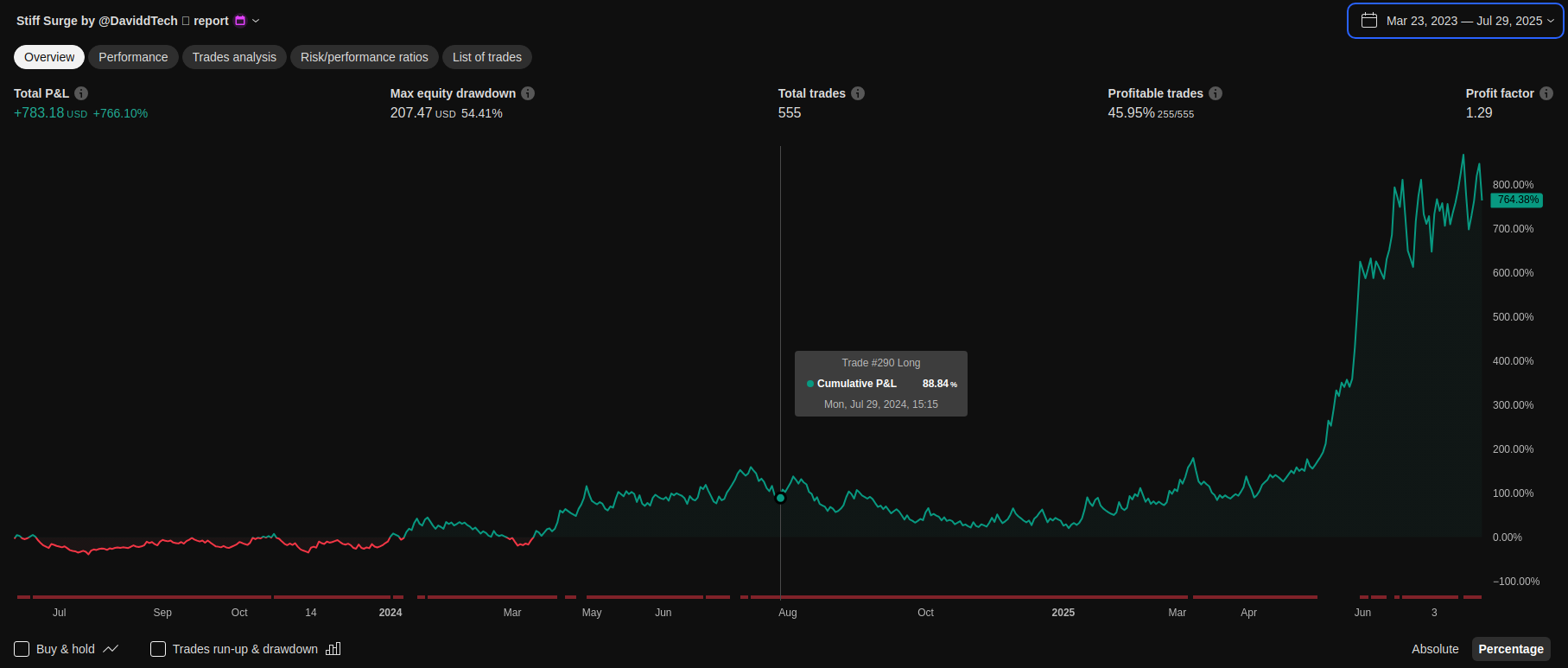Expand the report title dropdown chevron

(256, 21)
